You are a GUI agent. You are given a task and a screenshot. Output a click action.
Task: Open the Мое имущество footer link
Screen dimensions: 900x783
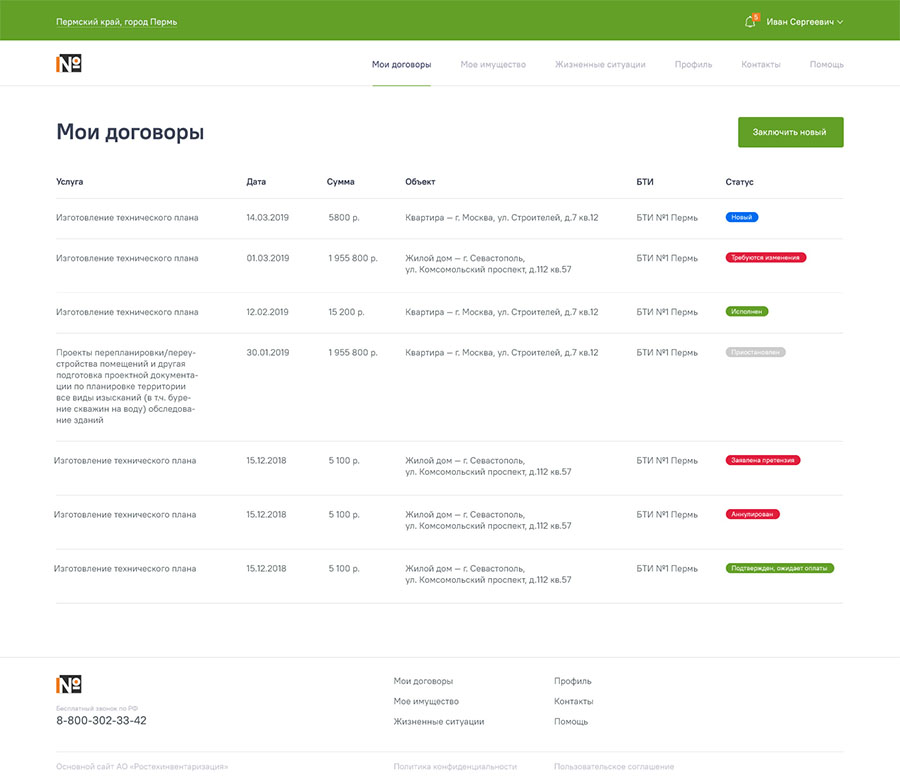pos(426,702)
